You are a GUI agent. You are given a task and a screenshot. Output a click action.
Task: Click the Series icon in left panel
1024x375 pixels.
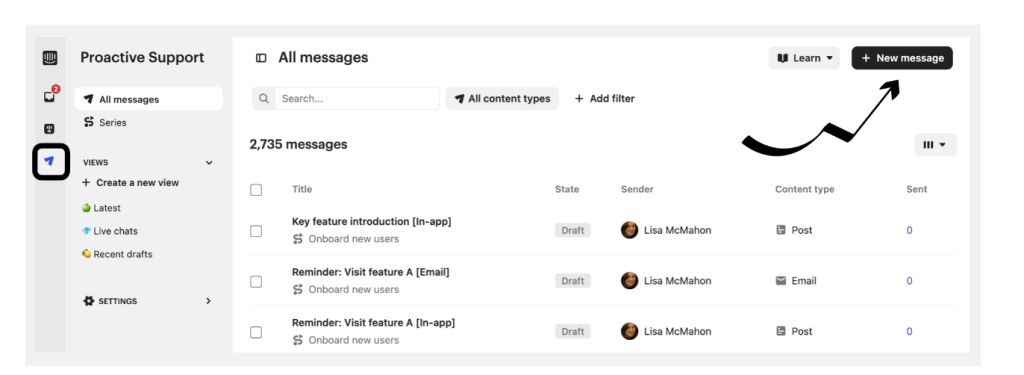click(x=89, y=122)
